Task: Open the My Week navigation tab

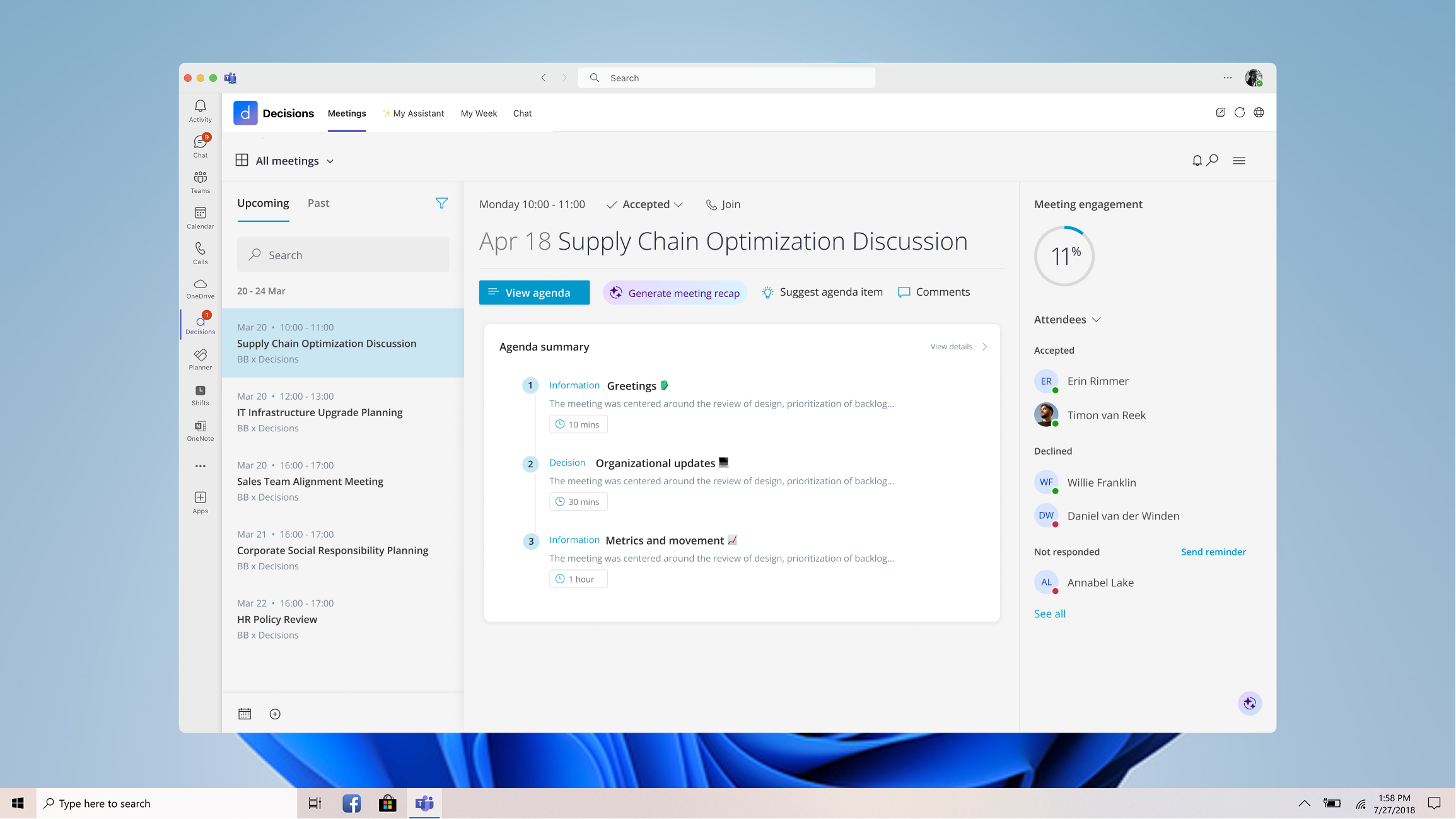Action: [478, 113]
